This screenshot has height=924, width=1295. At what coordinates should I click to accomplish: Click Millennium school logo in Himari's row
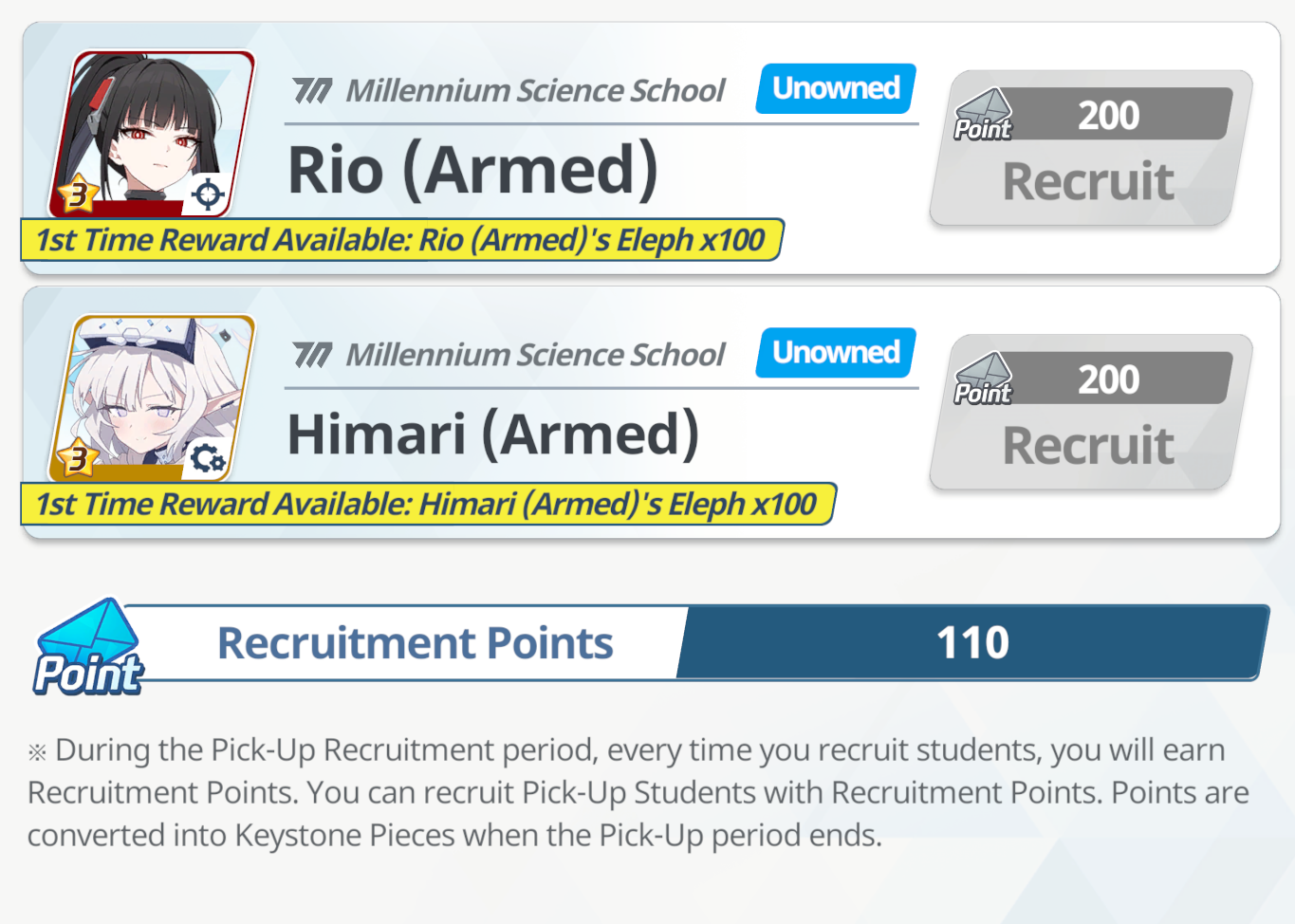pos(312,356)
